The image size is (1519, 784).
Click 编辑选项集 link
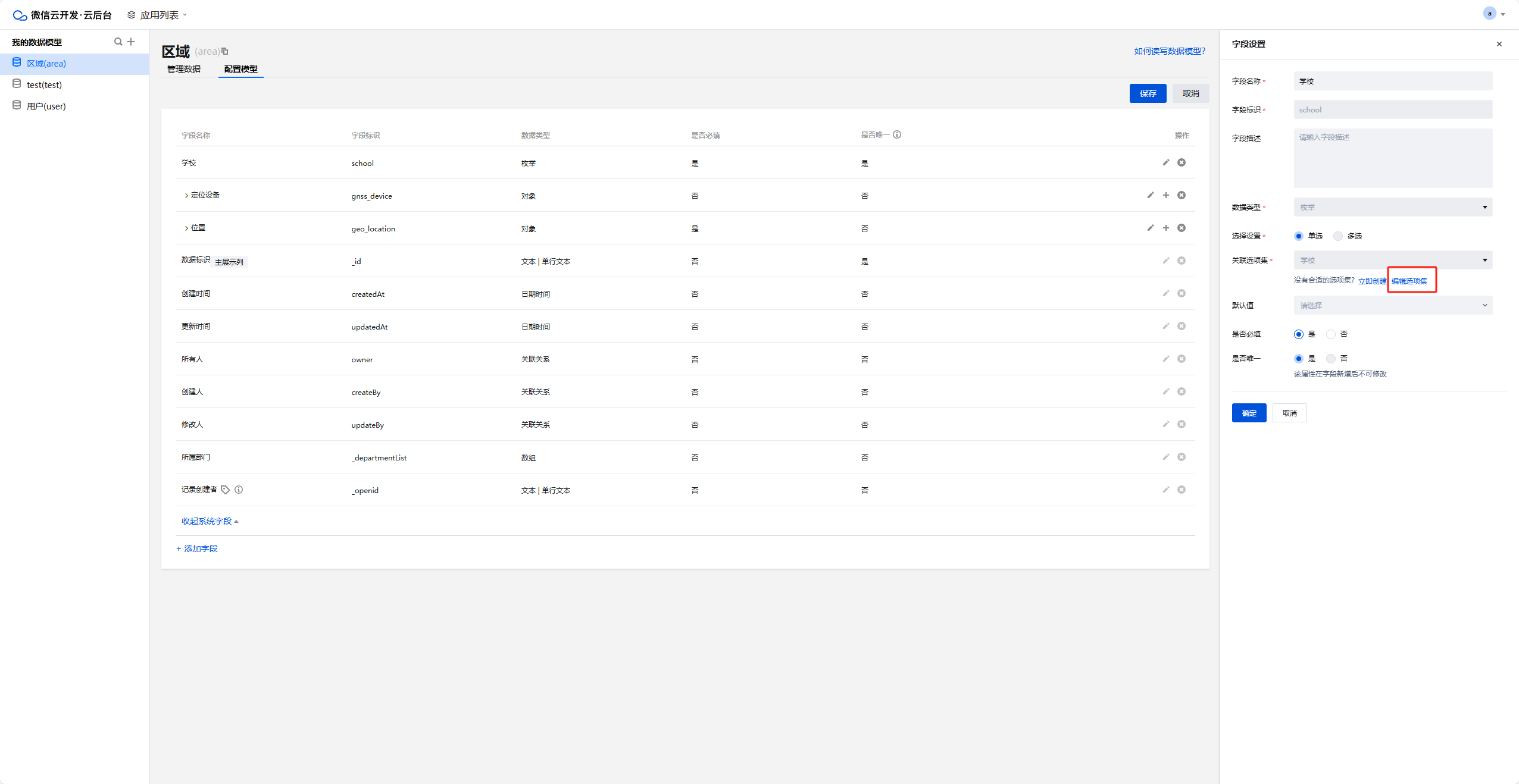[x=1409, y=281]
